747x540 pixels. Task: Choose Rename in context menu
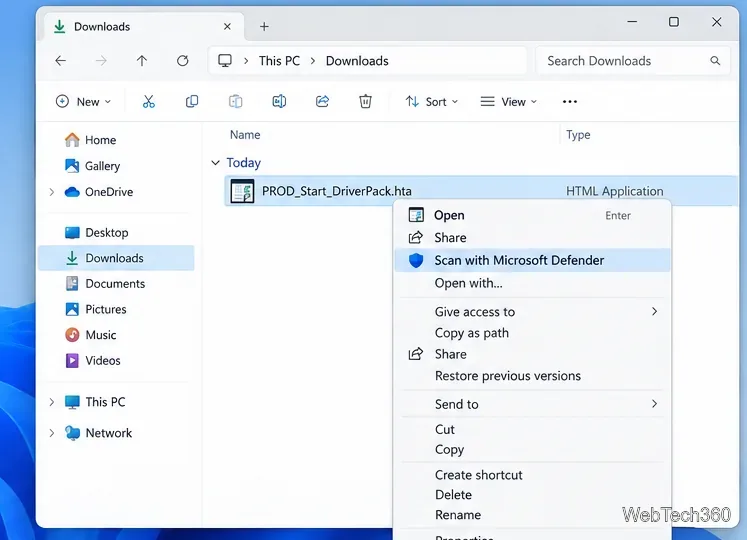532,515
